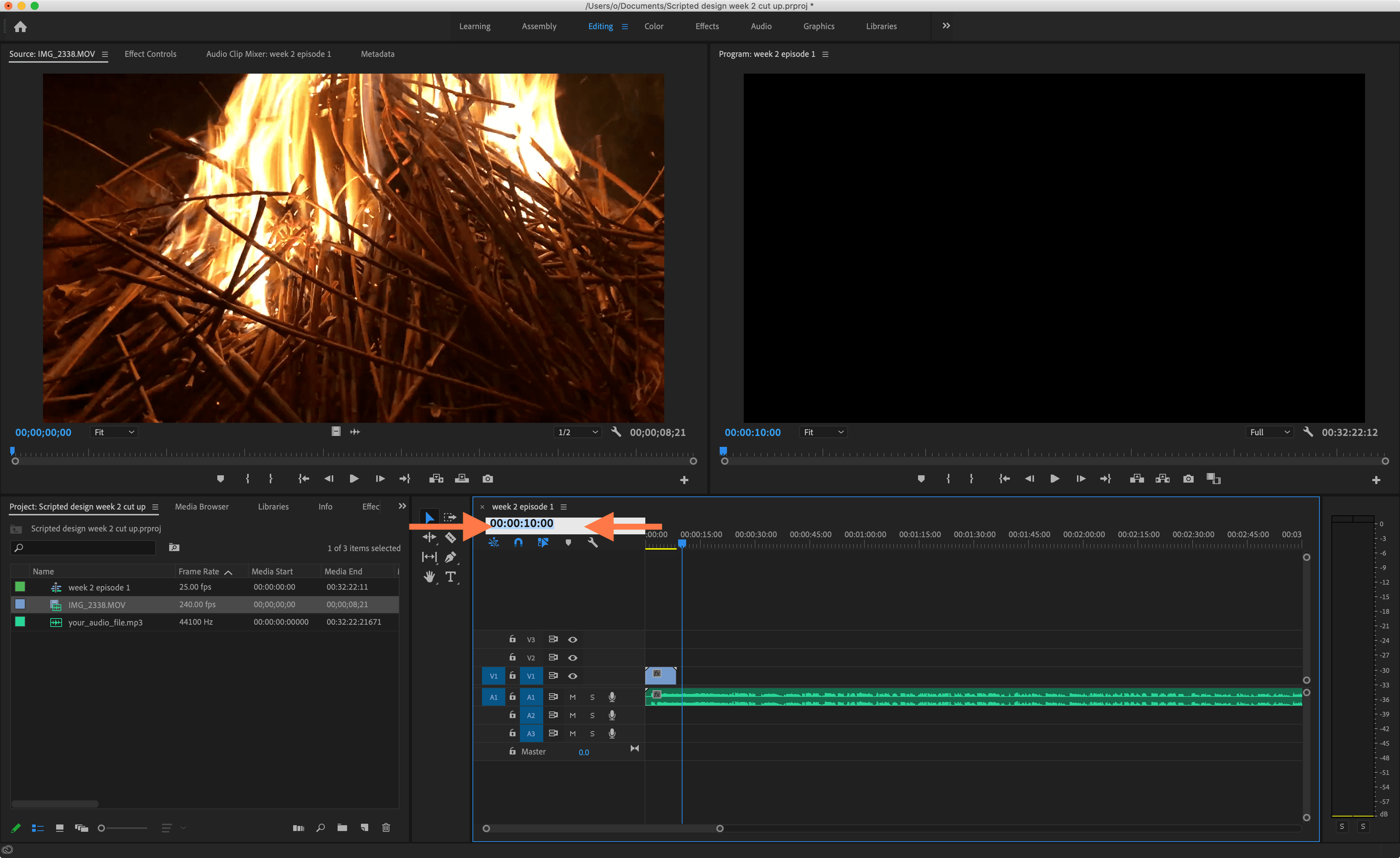Select the Razor tool

[450, 537]
